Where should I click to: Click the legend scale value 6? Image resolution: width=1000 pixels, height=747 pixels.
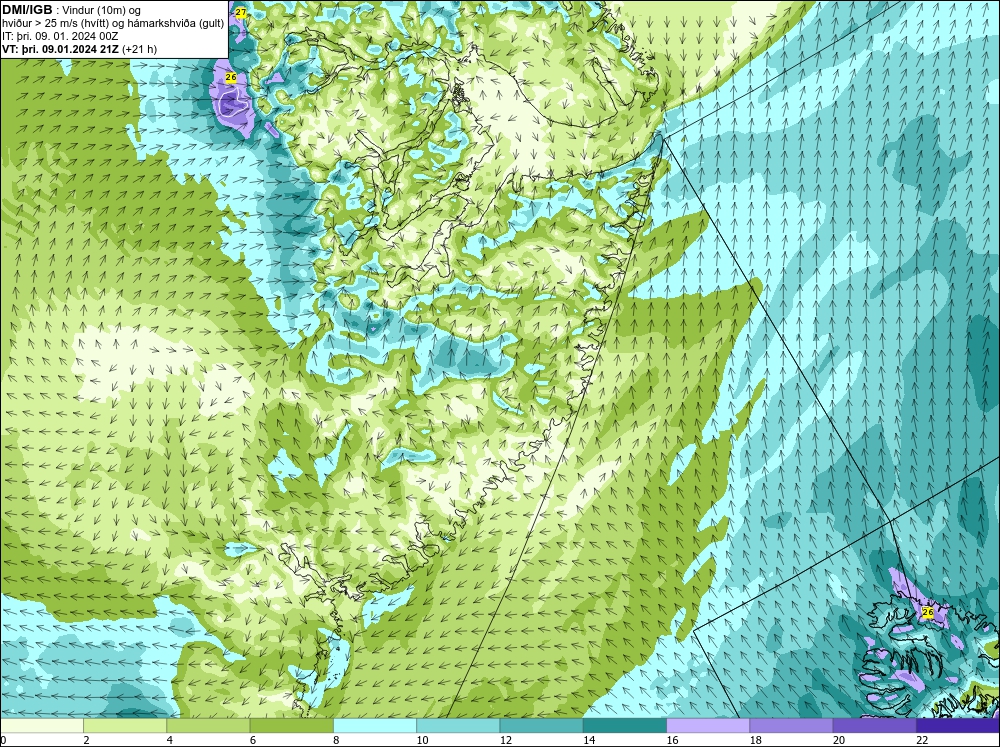pyautogui.click(x=253, y=740)
